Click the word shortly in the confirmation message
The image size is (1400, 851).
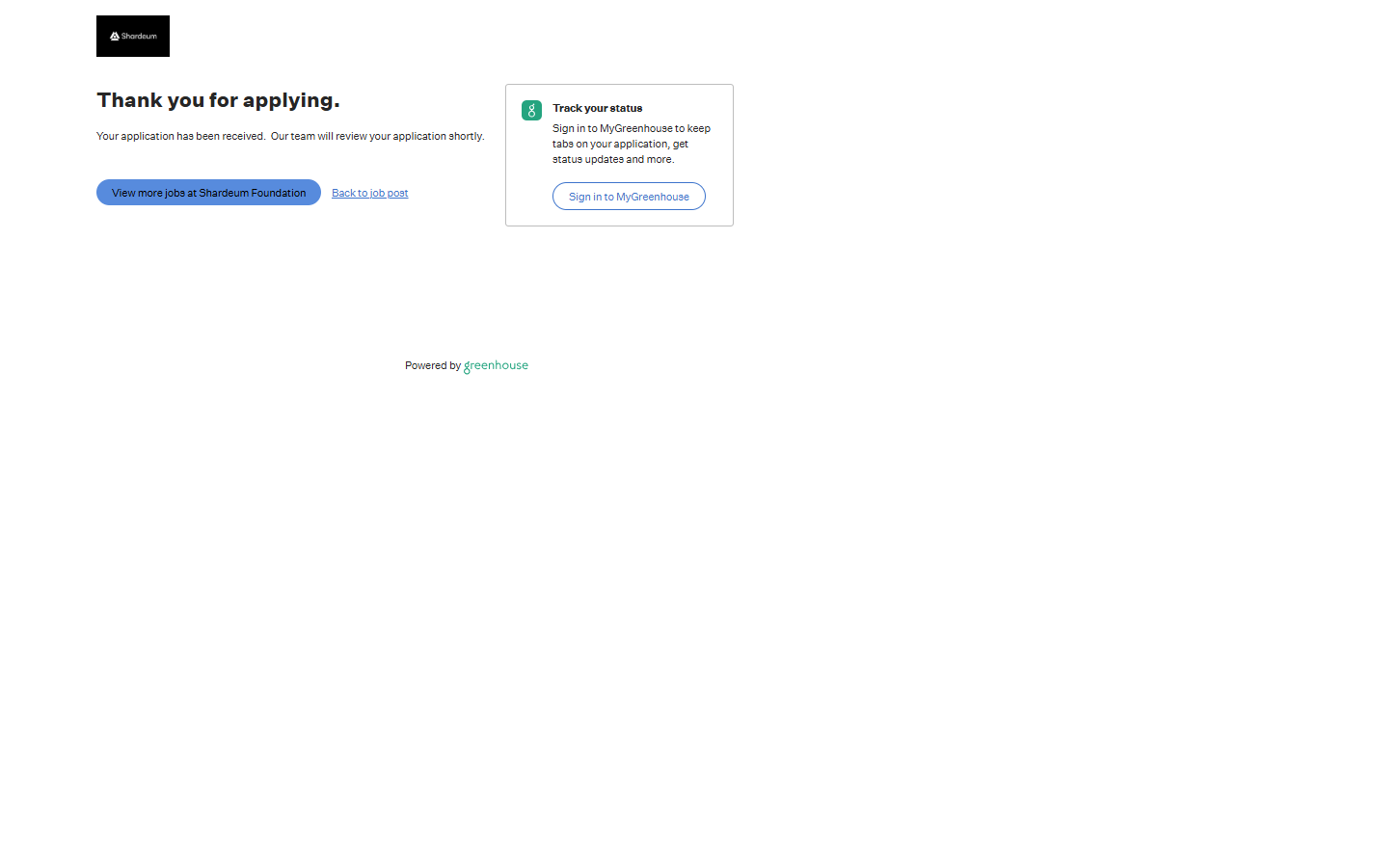tap(466, 137)
